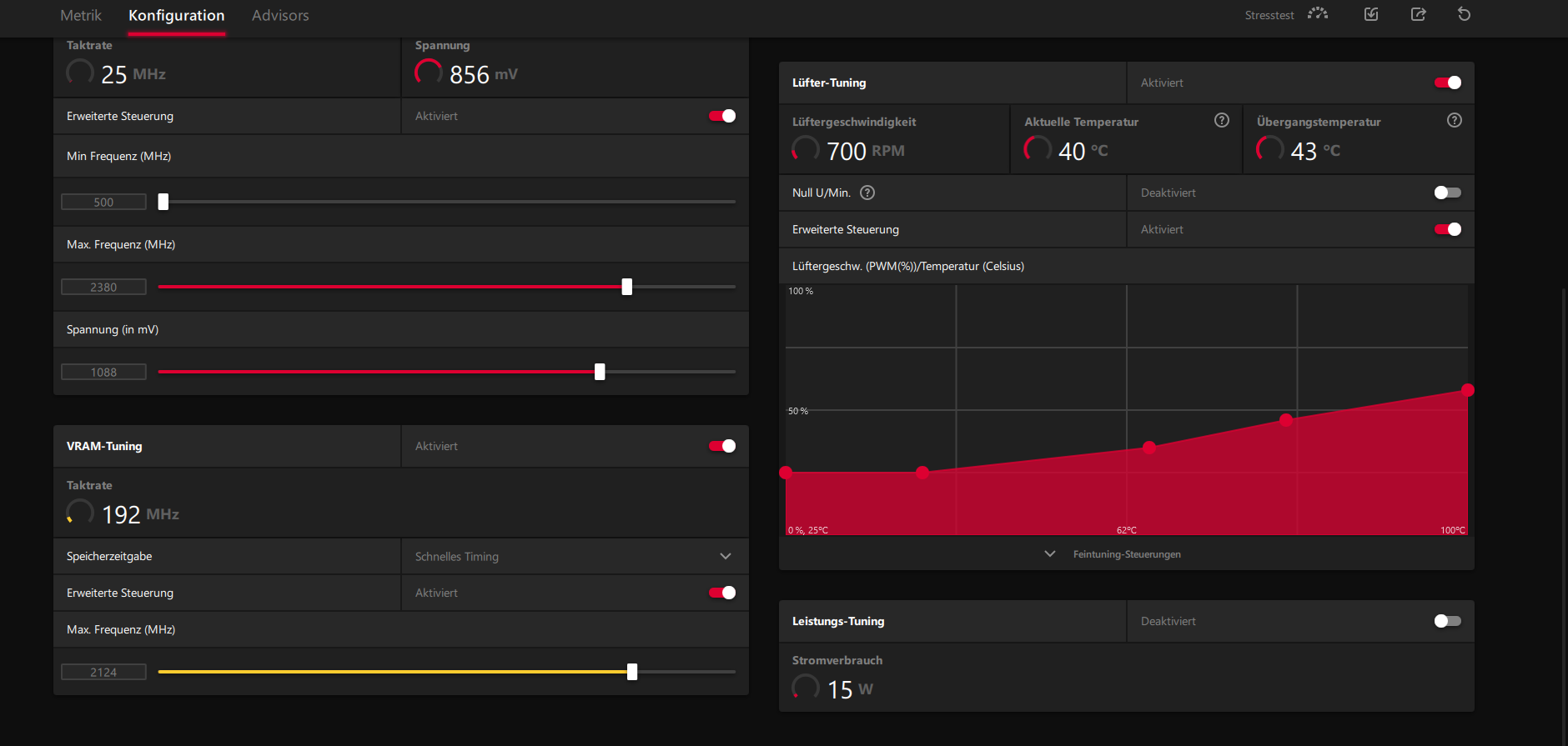The image size is (1568, 746).
Task: Click the Übergangstemperatur 43 °C gauge
Action: [1270, 149]
